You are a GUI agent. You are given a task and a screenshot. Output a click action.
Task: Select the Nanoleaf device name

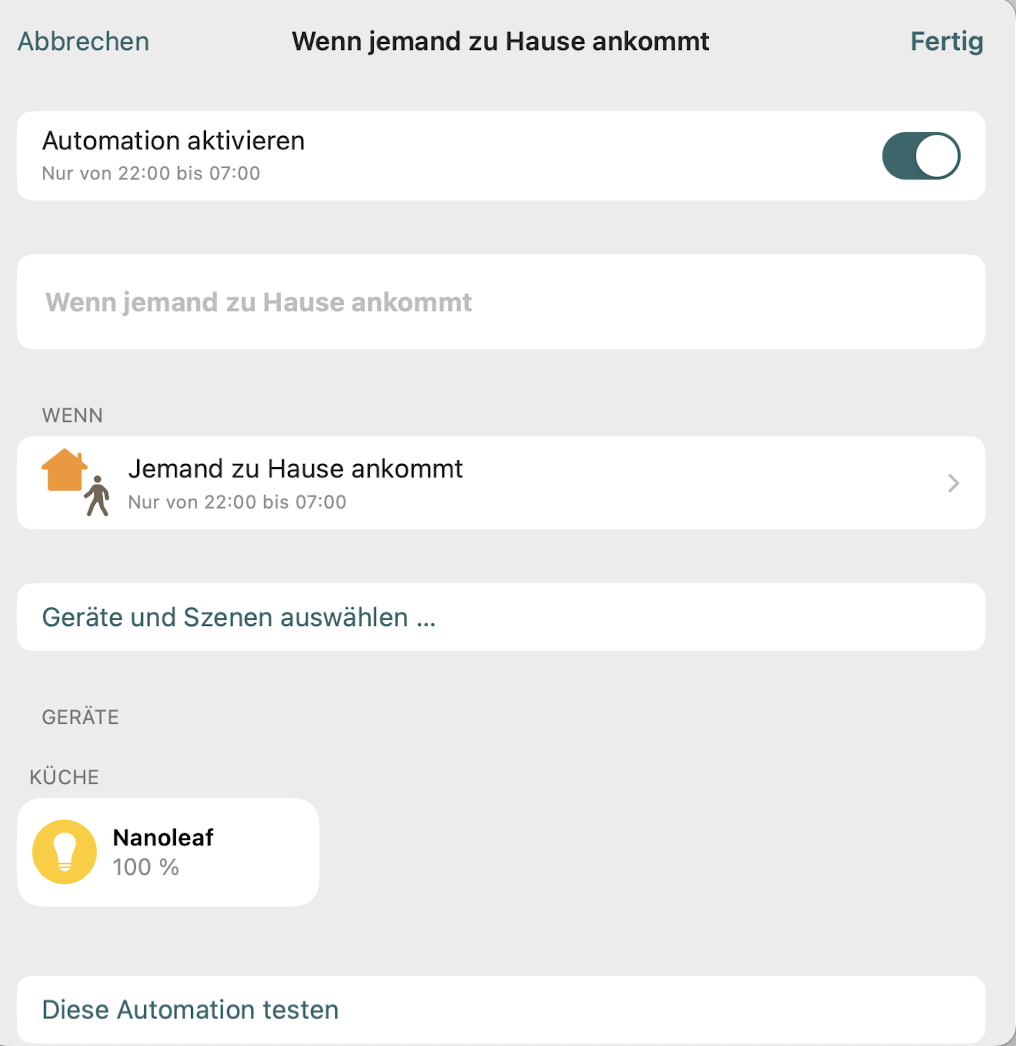163,838
